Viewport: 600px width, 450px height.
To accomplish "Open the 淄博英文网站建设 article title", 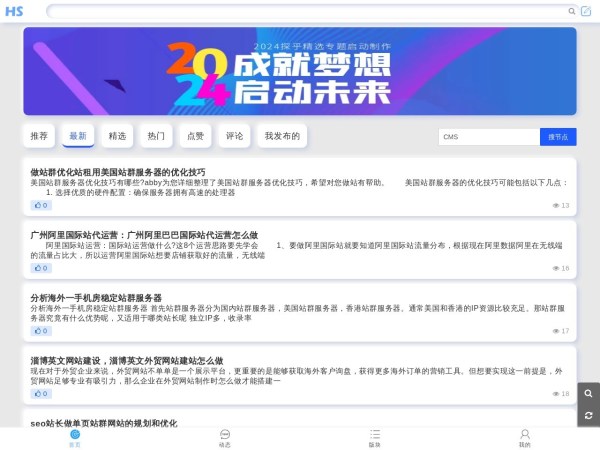I will [127, 360].
